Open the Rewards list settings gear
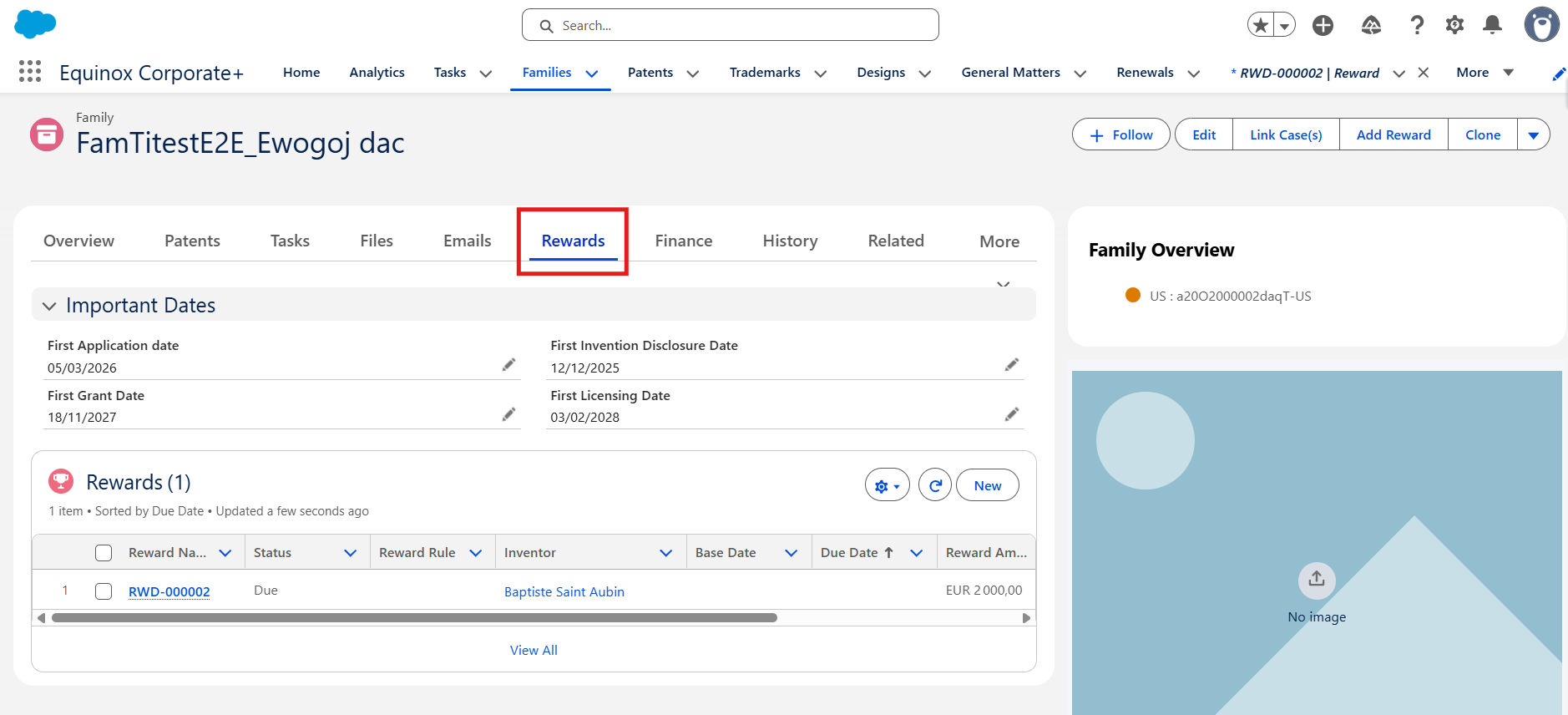 pos(887,485)
